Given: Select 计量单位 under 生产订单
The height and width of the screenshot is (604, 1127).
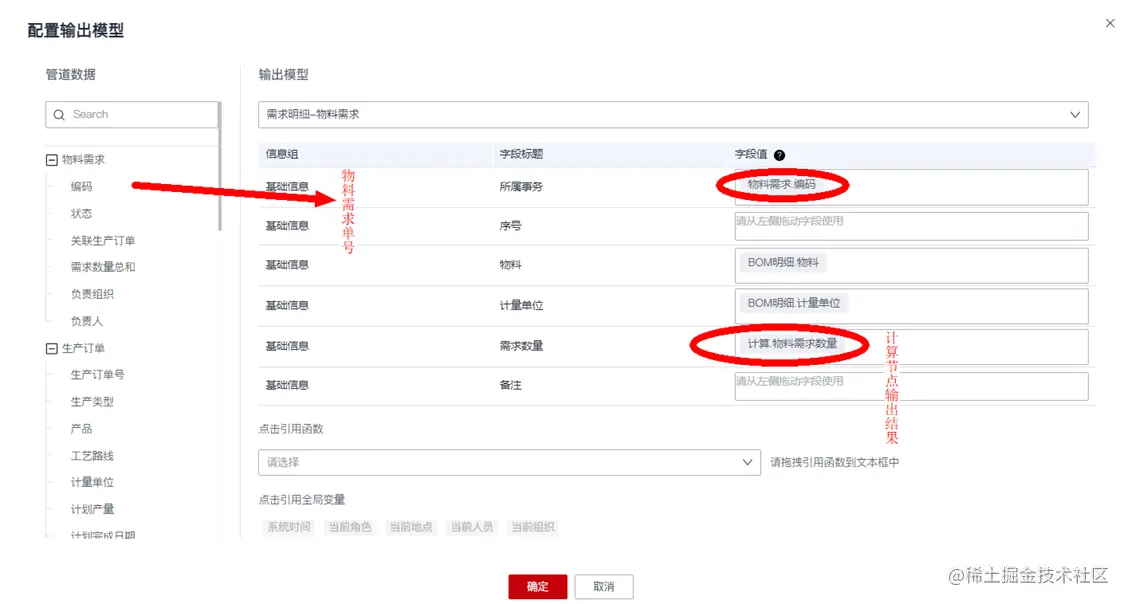Looking at the screenshot, I should click(x=92, y=482).
